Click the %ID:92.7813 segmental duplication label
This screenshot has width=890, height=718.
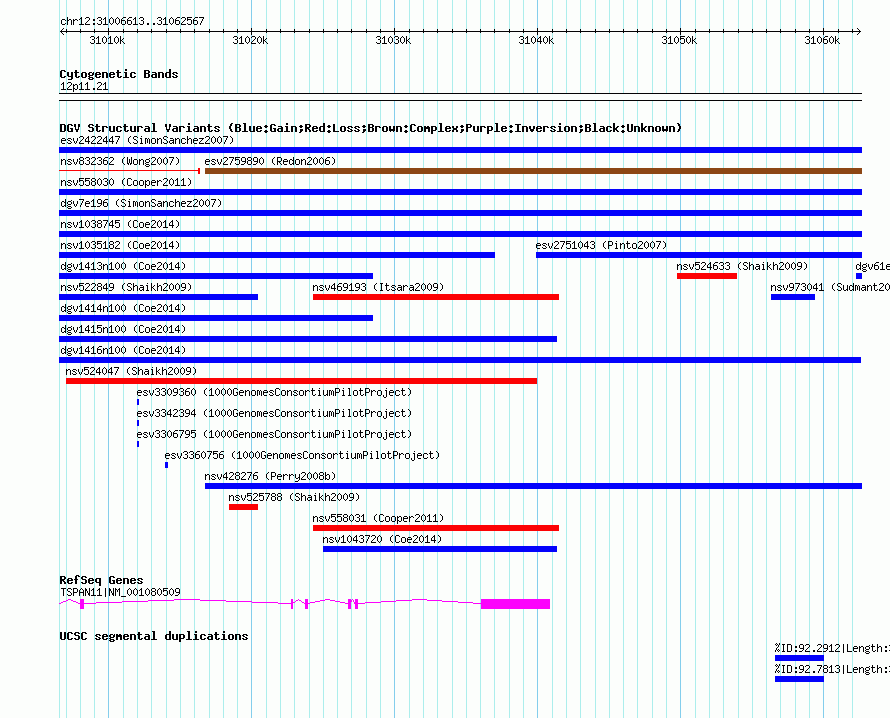coord(832,669)
